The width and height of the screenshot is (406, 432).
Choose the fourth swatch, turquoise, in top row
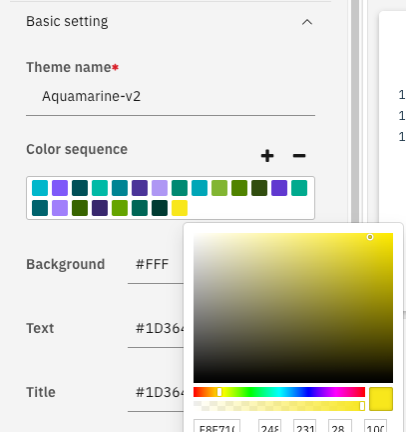(100, 188)
